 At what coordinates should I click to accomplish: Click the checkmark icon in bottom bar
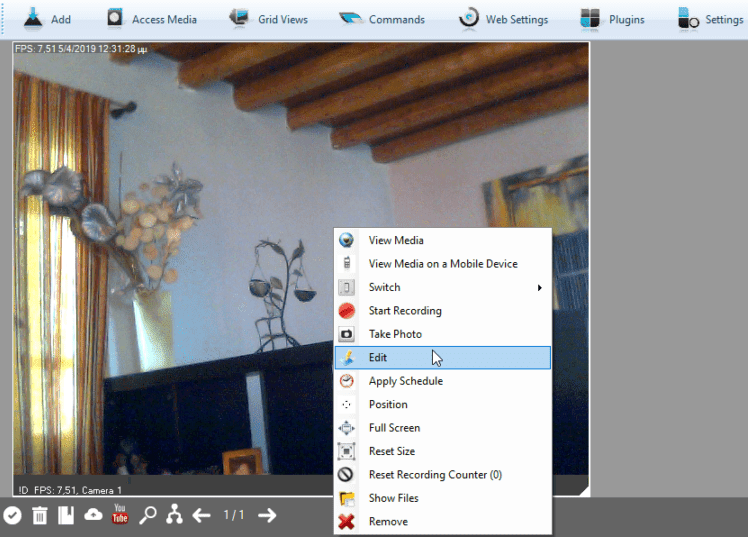[x=12, y=515]
